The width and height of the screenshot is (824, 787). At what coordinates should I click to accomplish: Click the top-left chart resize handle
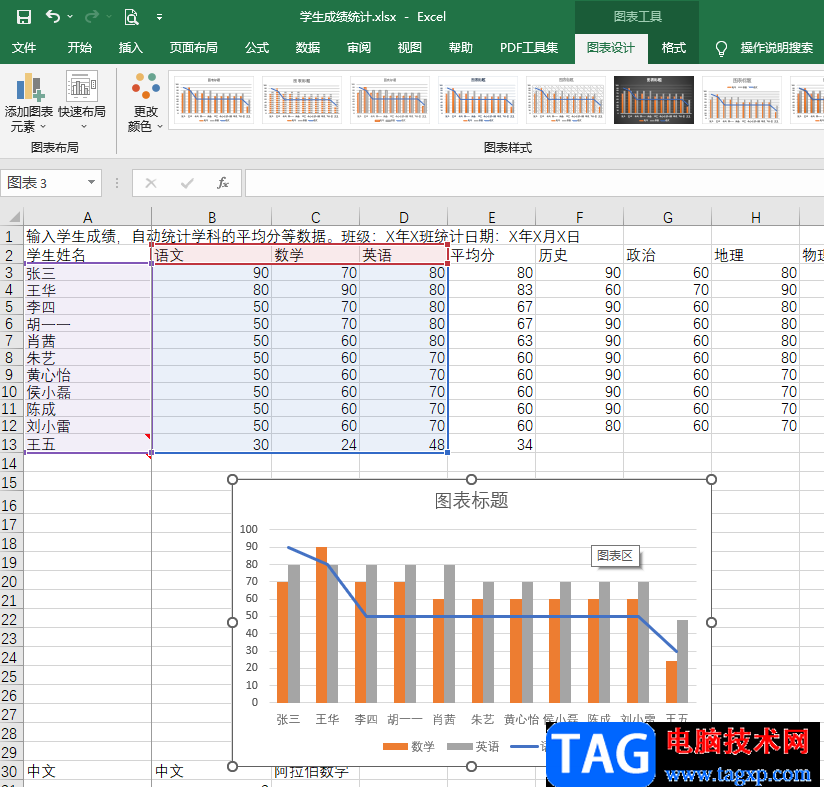pos(232,479)
